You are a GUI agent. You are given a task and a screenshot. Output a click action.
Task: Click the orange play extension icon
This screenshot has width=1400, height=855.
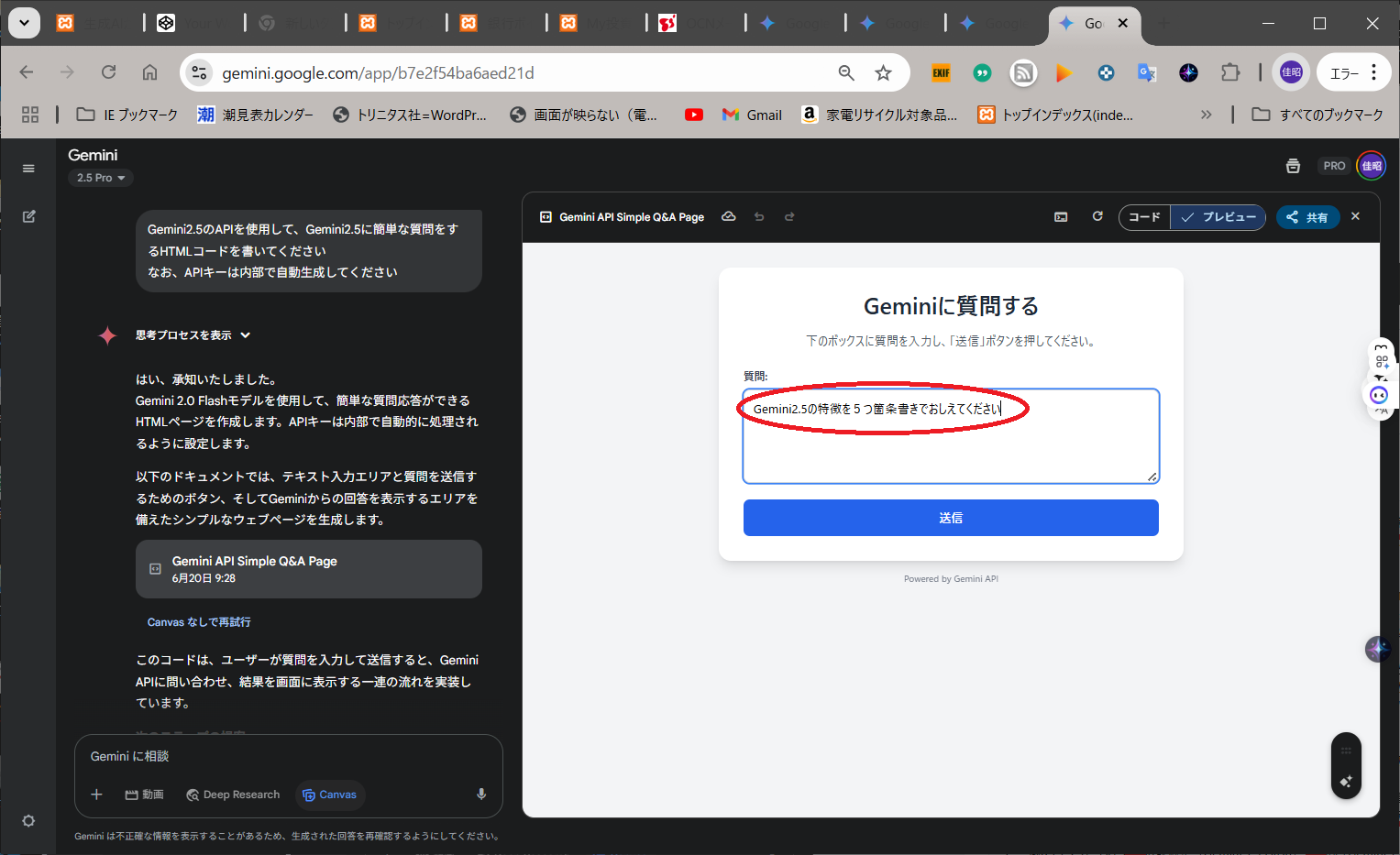pos(1064,73)
